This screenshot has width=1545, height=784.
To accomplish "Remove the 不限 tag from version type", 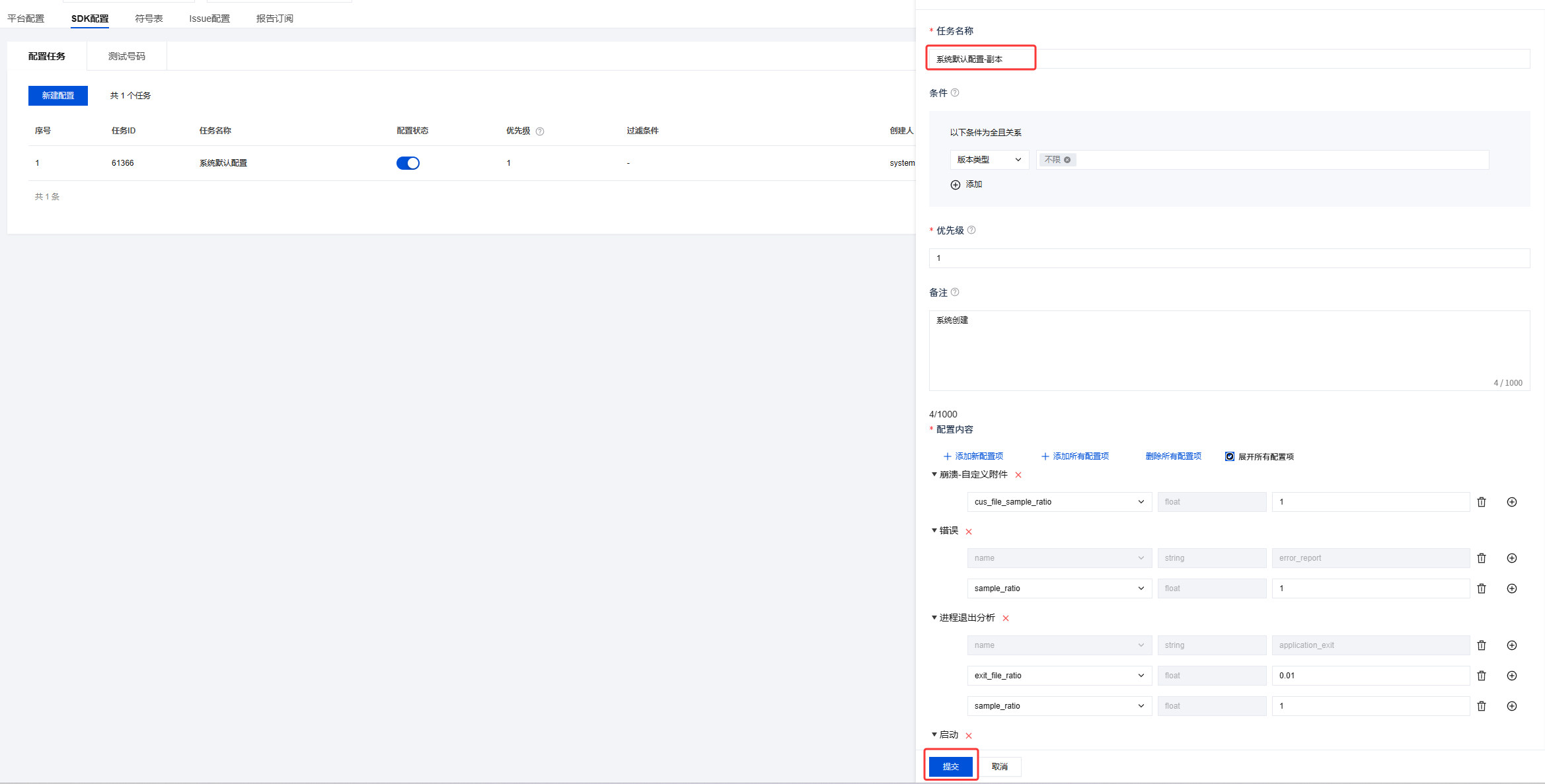I will (x=1067, y=160).
